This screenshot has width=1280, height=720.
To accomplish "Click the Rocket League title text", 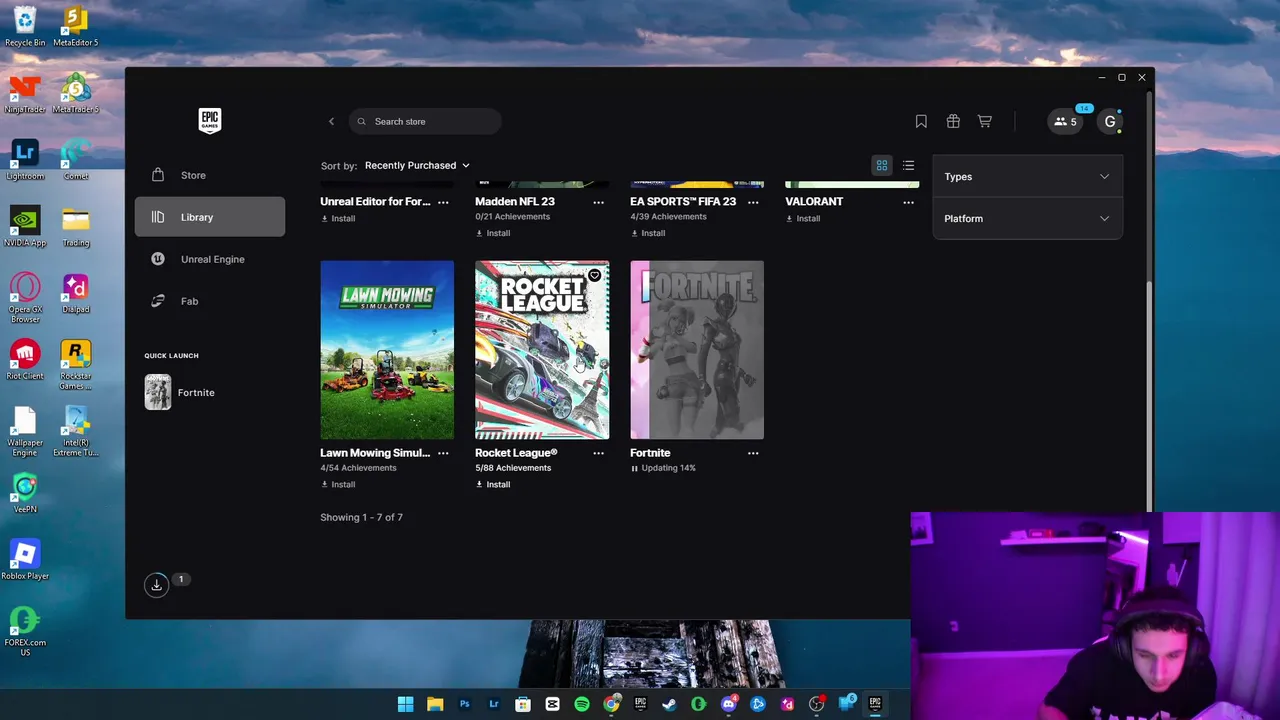I will (516, 453).
